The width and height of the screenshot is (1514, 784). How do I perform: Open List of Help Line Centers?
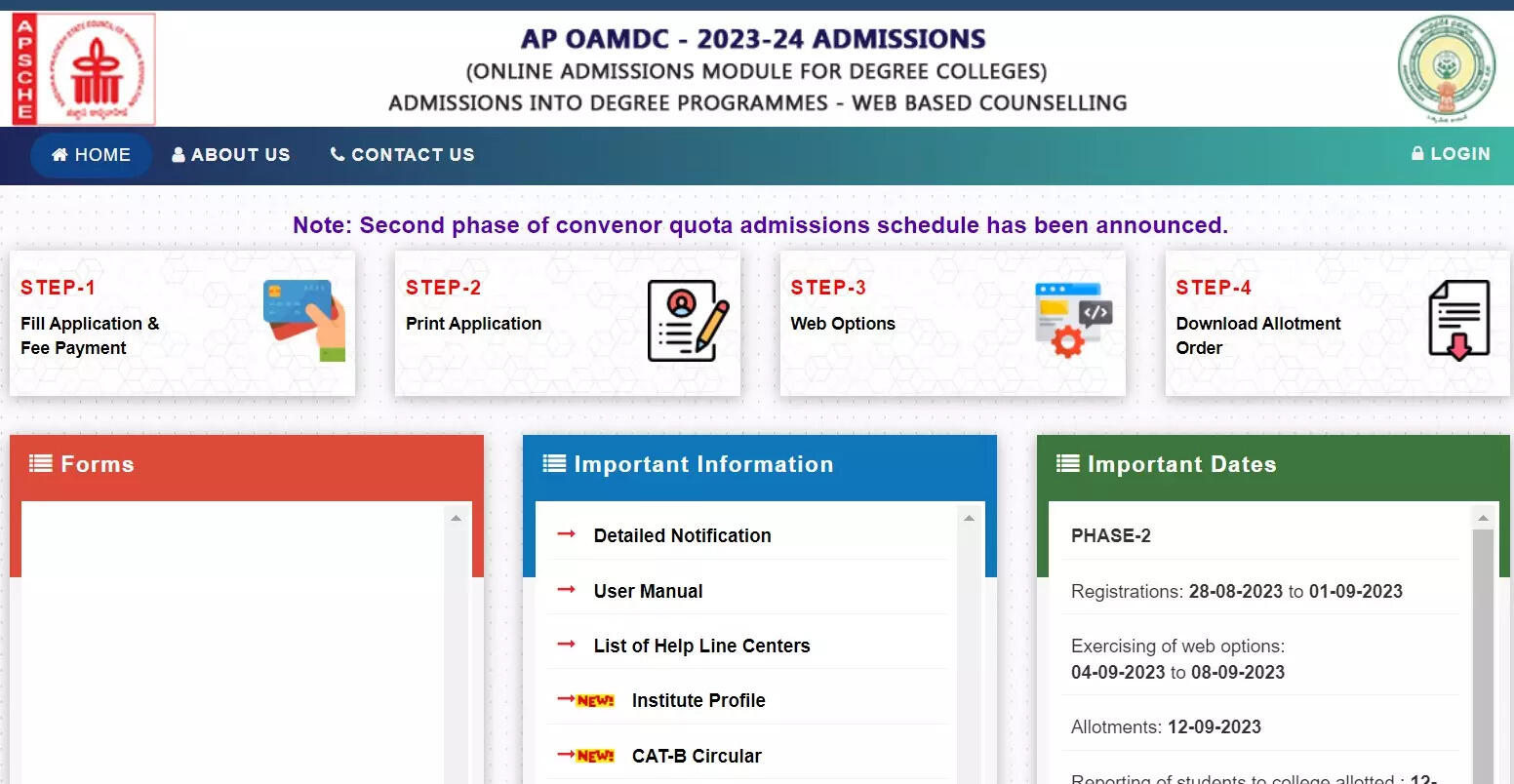tap(701, 646)
